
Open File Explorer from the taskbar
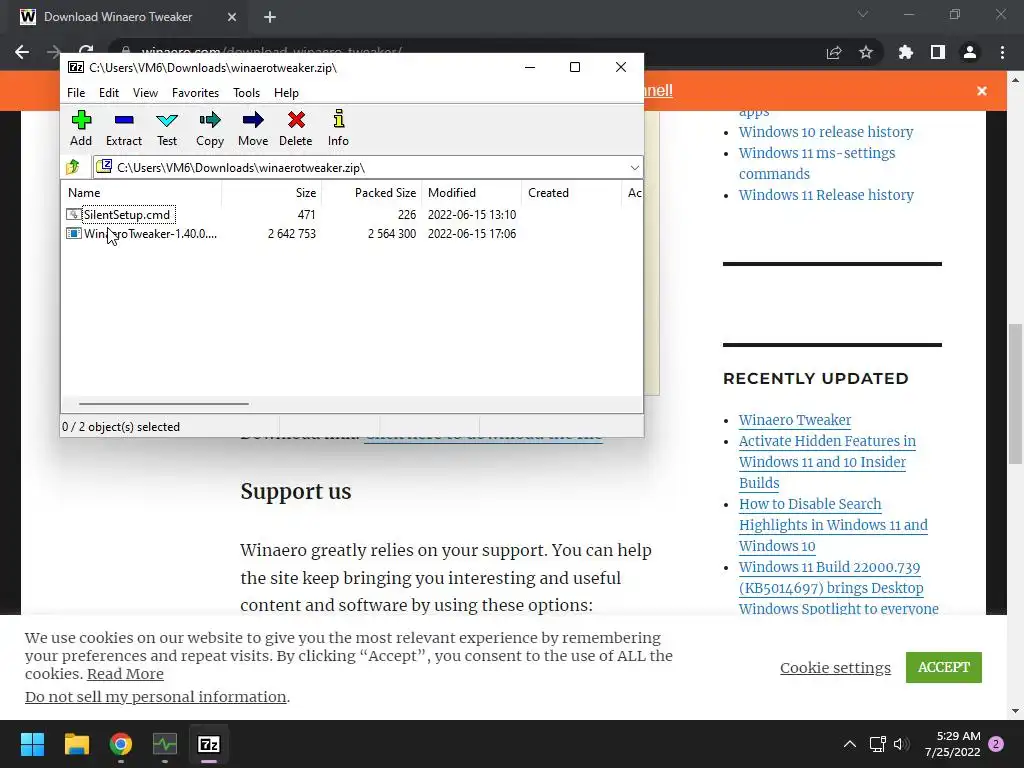[x=76, y=744]
